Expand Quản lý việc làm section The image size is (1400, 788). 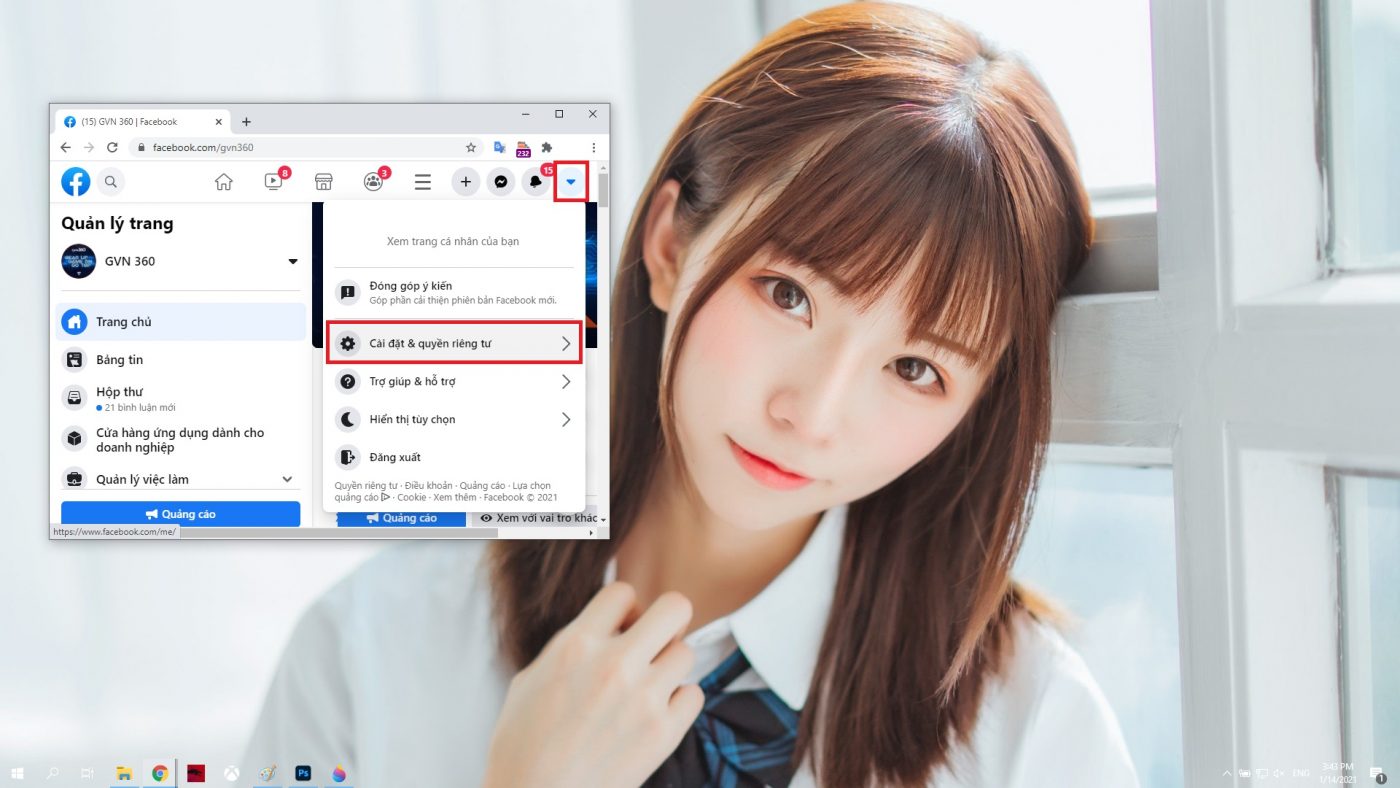[x=287, y=479]
